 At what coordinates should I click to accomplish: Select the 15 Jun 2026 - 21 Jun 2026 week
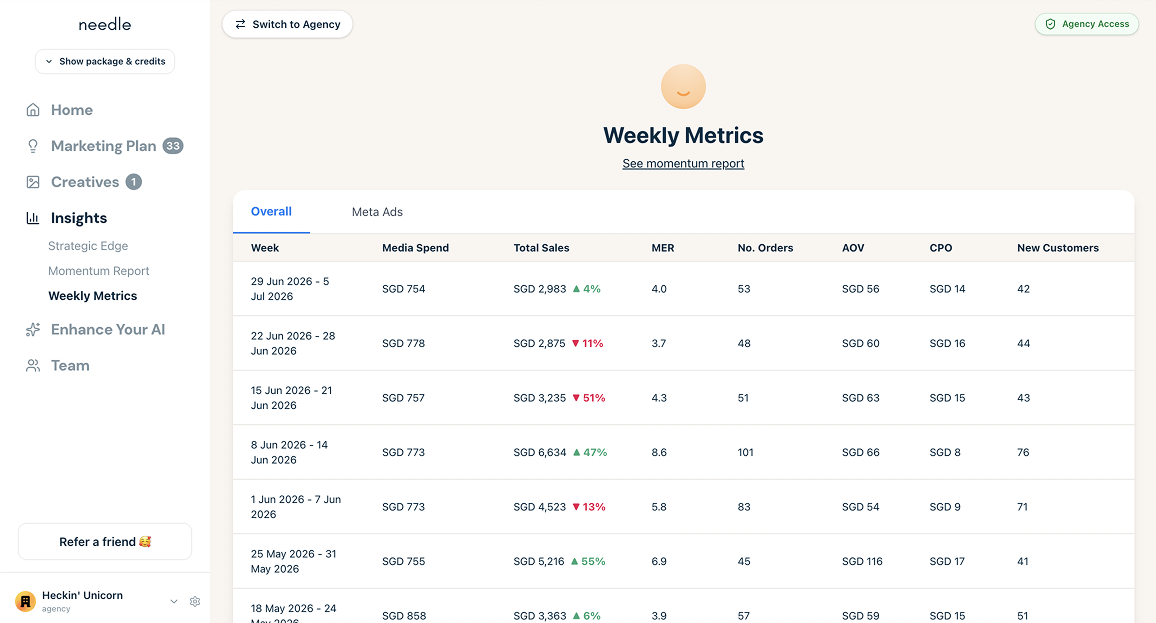291,398
